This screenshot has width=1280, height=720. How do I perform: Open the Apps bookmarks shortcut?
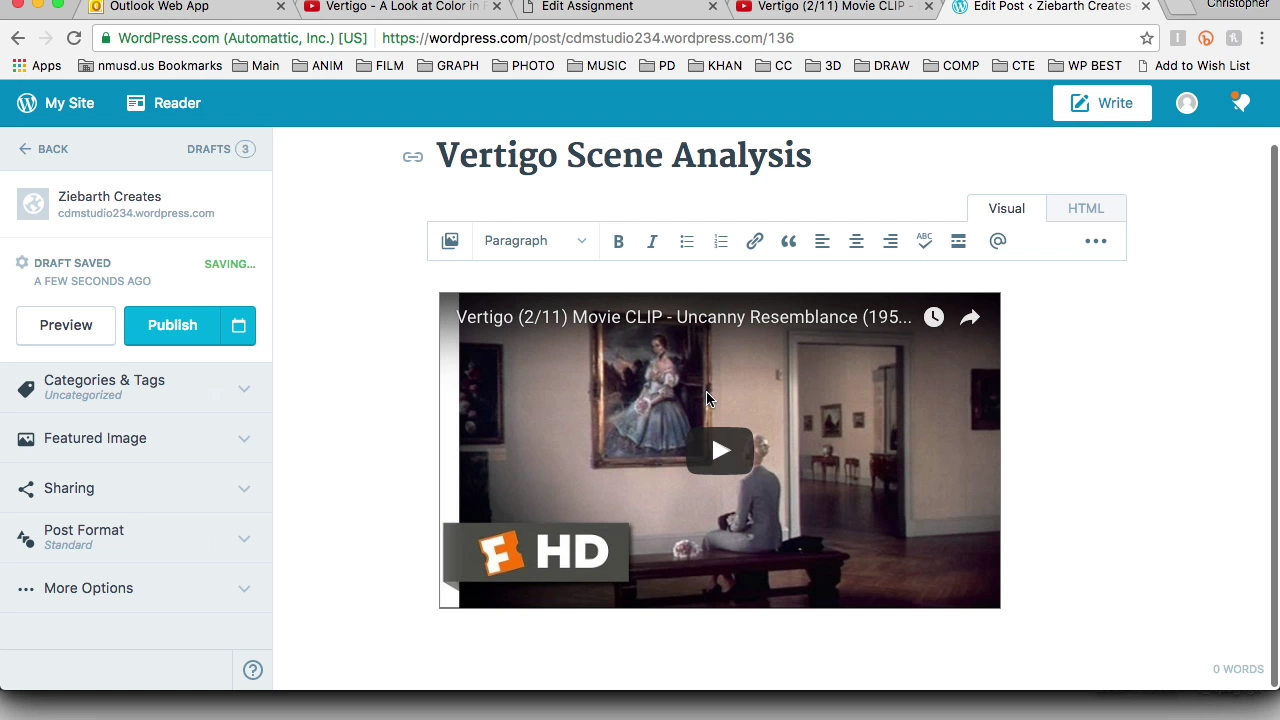pos(37,66)
